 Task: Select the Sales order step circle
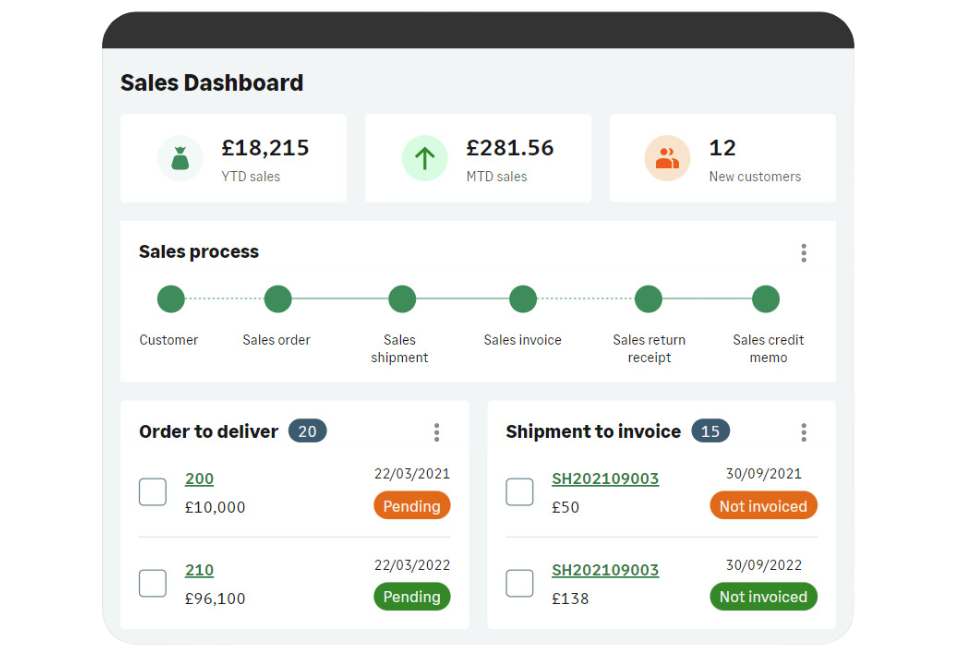pyautogui.click(x=277, y=299)
